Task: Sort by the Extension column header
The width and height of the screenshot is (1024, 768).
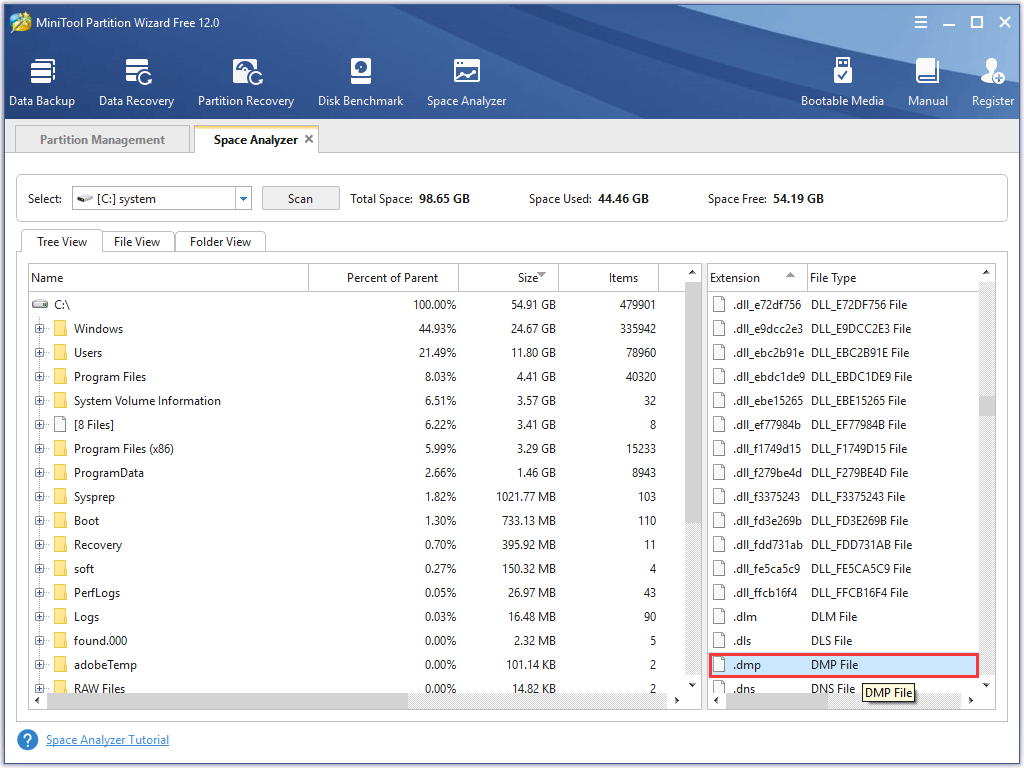Action: 758,278
